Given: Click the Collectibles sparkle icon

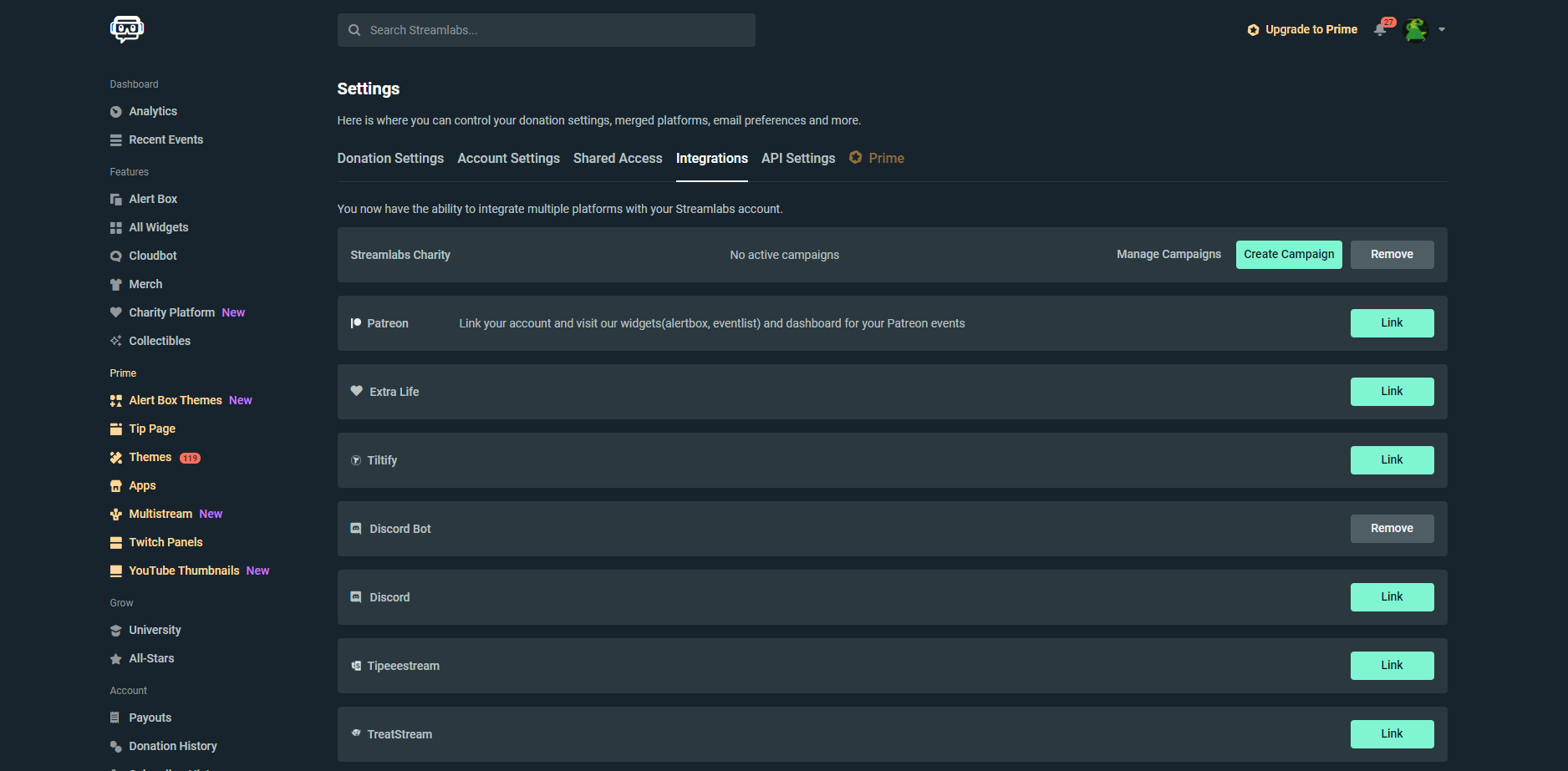Looking at the screenshot, I should [x=116, y=341].
